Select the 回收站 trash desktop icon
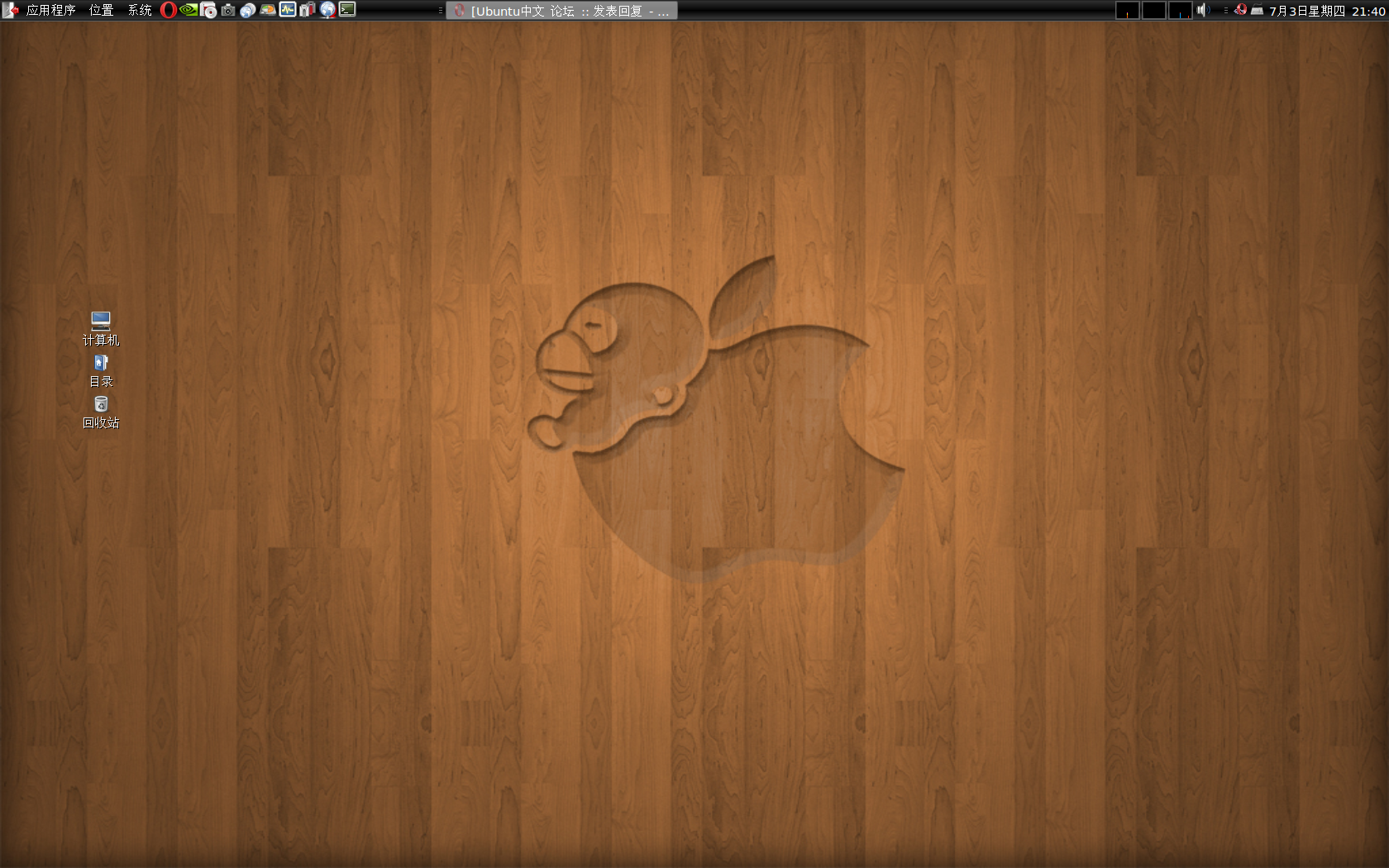This screenshot has width=1389, height=868. (101, 412)
